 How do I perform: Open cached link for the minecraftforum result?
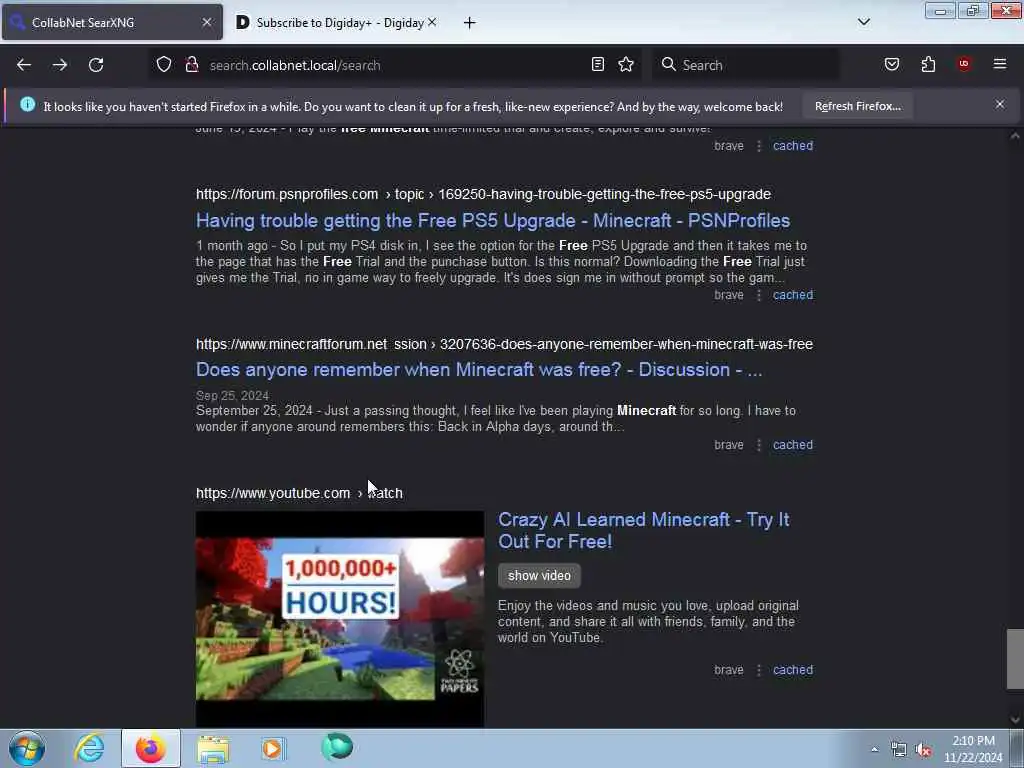click(793, 445)
